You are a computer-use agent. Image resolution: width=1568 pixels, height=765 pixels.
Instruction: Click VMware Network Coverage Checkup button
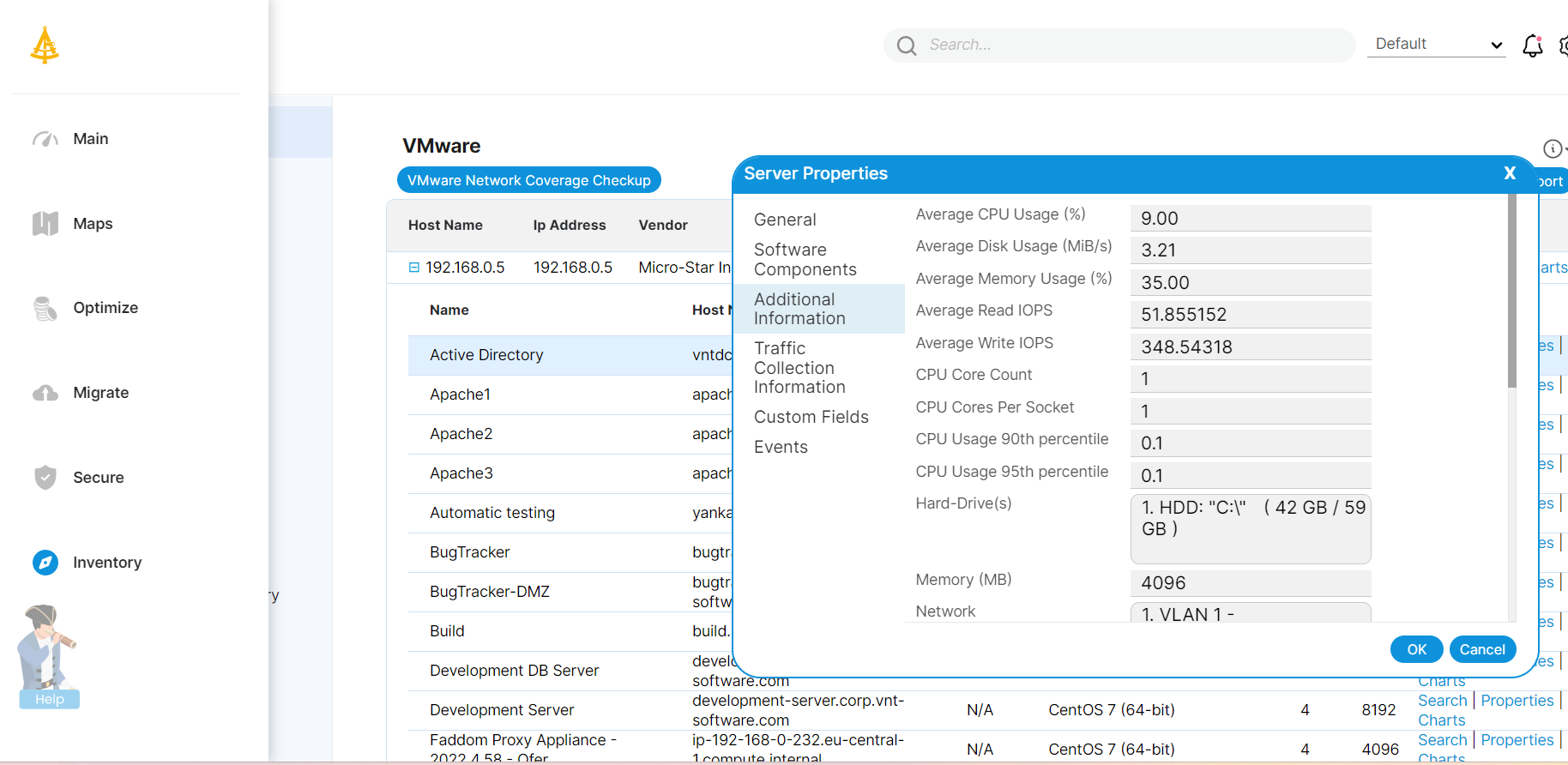529,180
